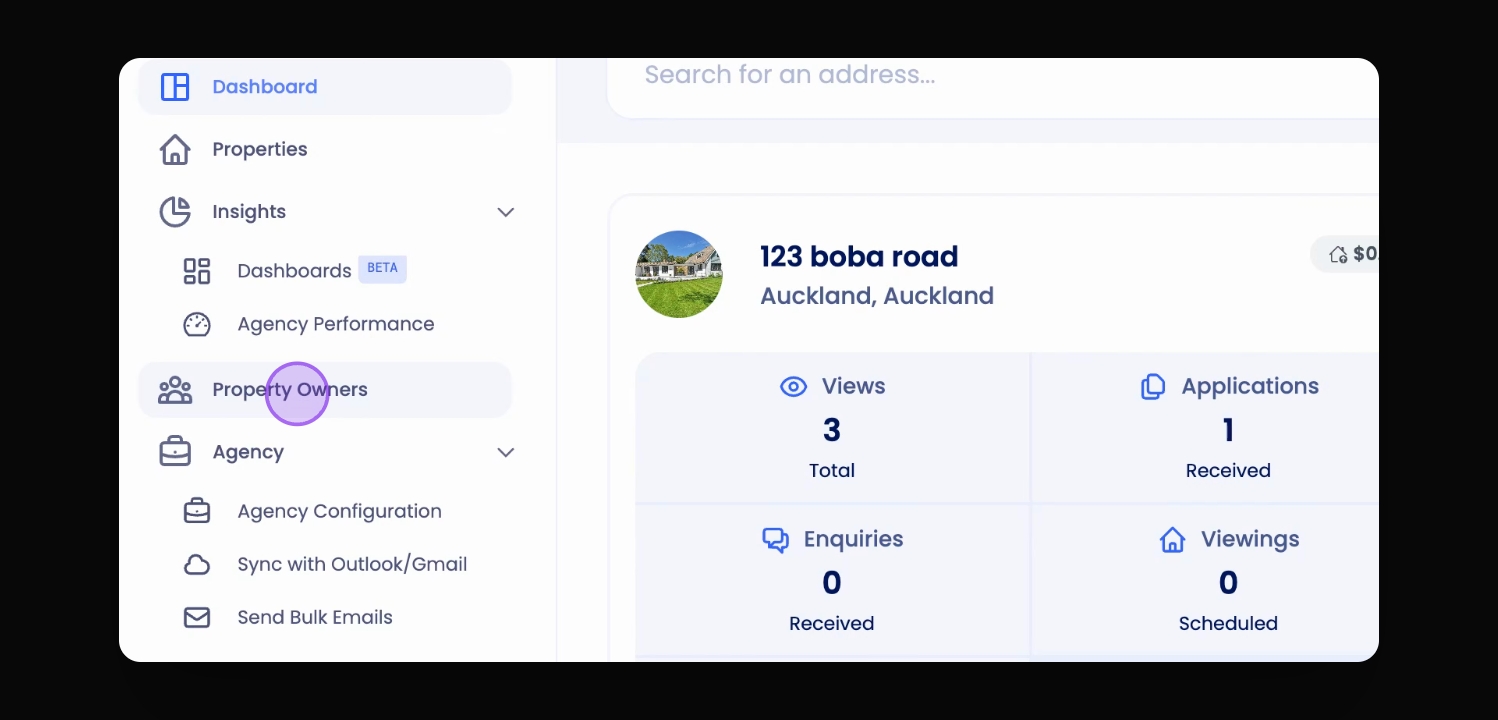Image resolution: width=1498 pixels, height=720 pixels.
Task: Click the Insights pie chart icon
Action: (x=175, y=211)
